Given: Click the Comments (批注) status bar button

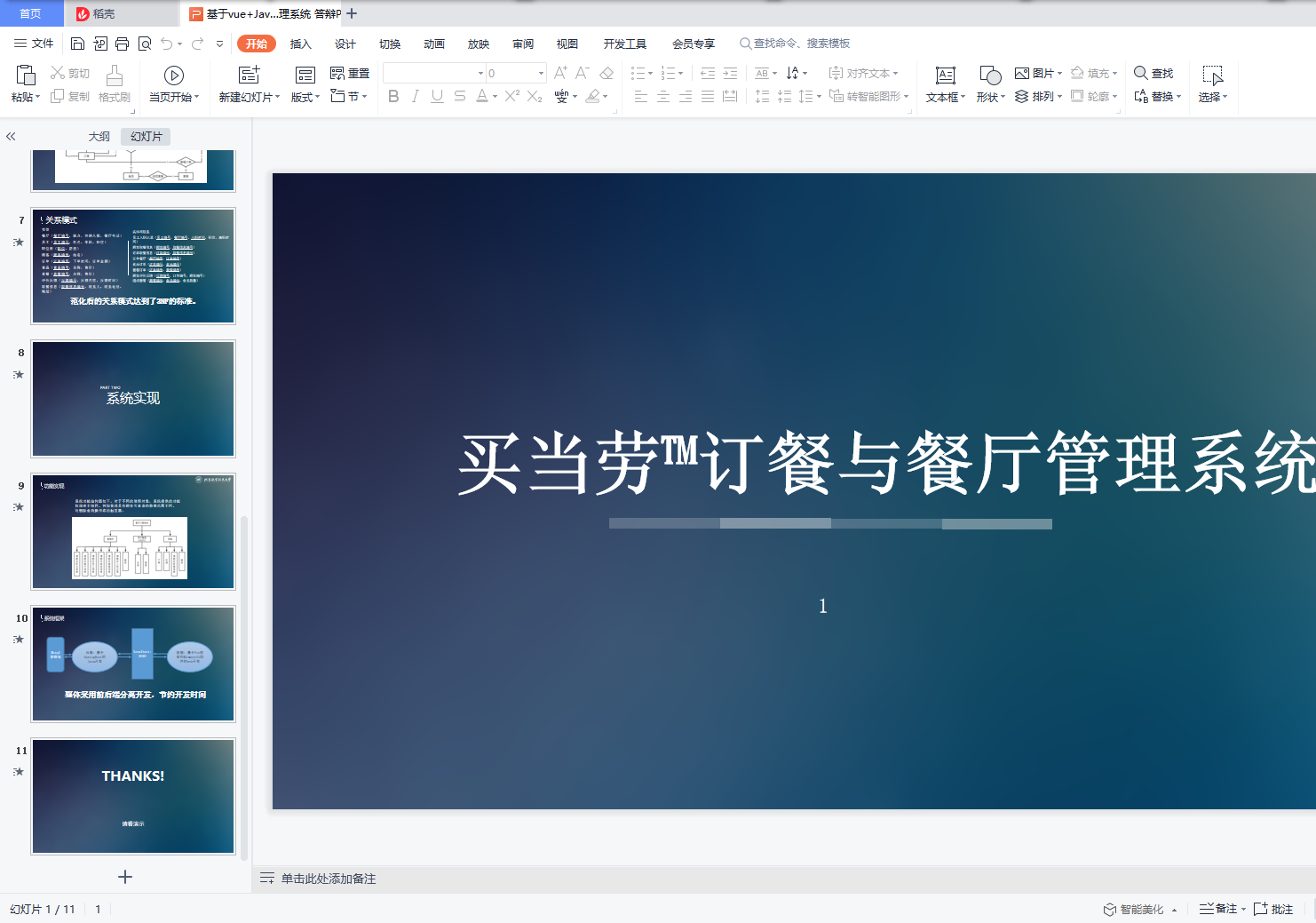Looking at the screenshot, I should 1273,909.
